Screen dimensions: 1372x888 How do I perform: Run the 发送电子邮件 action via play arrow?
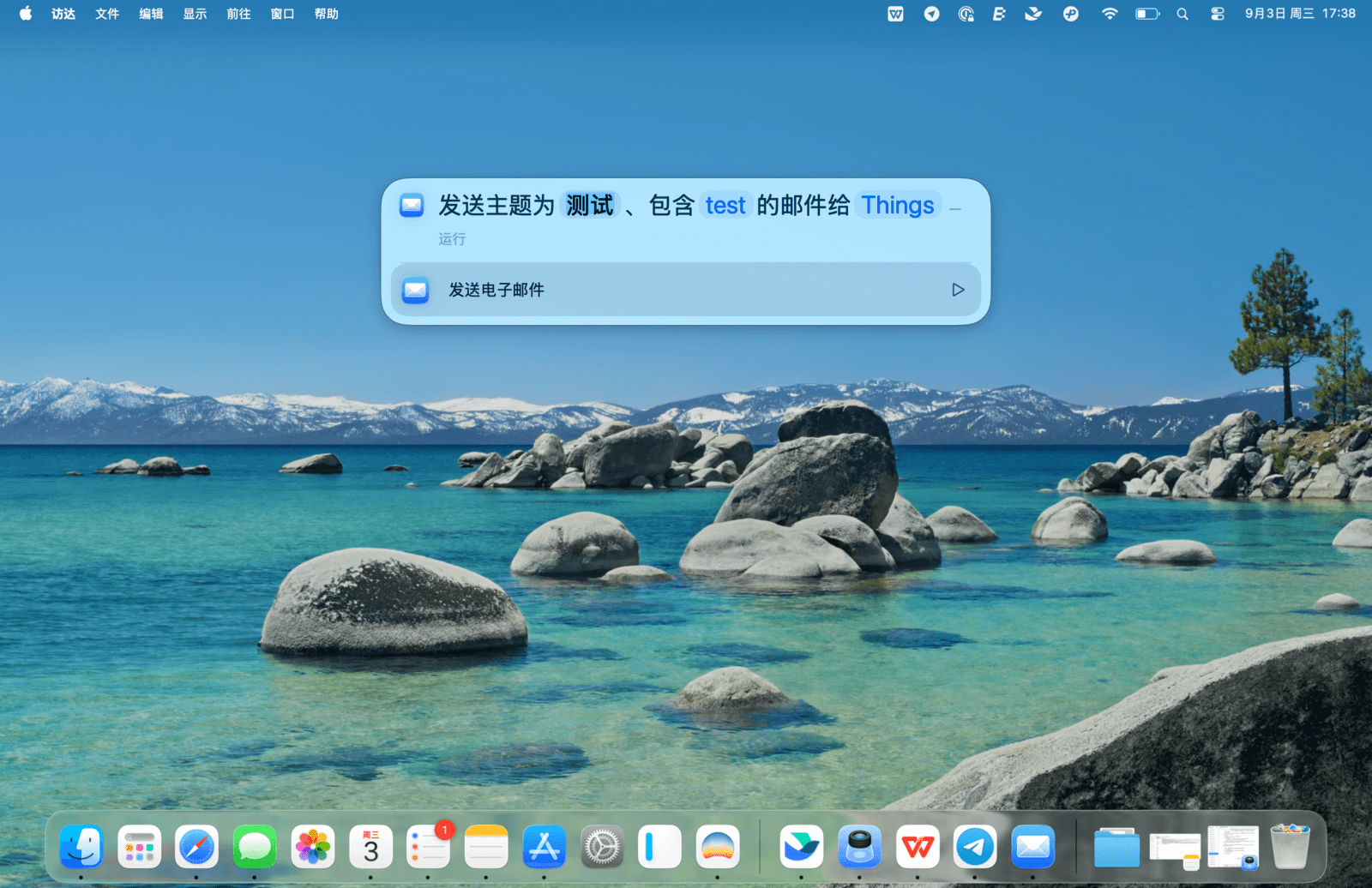958,290
